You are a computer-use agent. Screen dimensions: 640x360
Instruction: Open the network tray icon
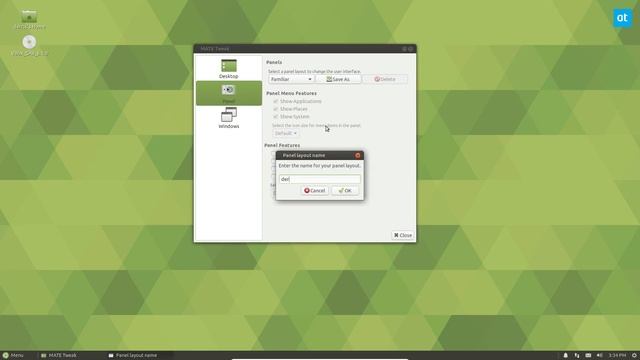click(x=577, y=356)
